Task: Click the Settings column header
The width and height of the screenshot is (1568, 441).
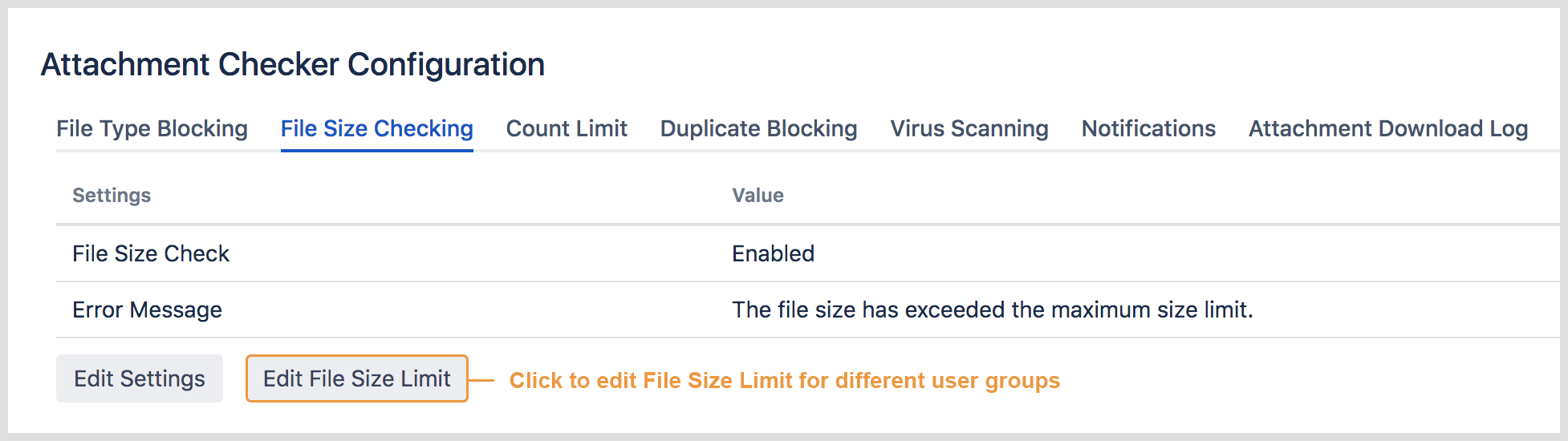Action: click(x=112, y=196)
